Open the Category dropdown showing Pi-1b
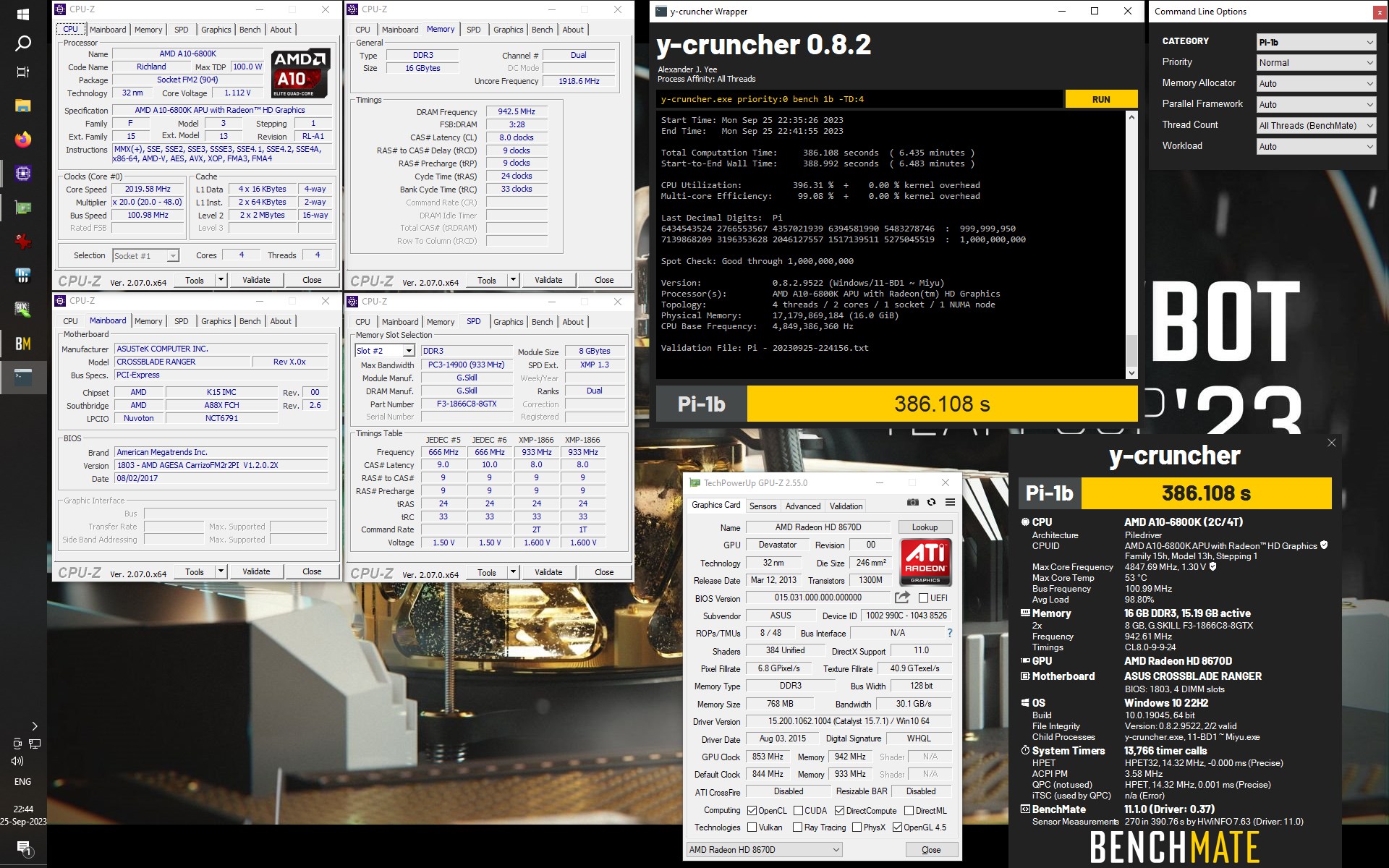 (1316, 42)
